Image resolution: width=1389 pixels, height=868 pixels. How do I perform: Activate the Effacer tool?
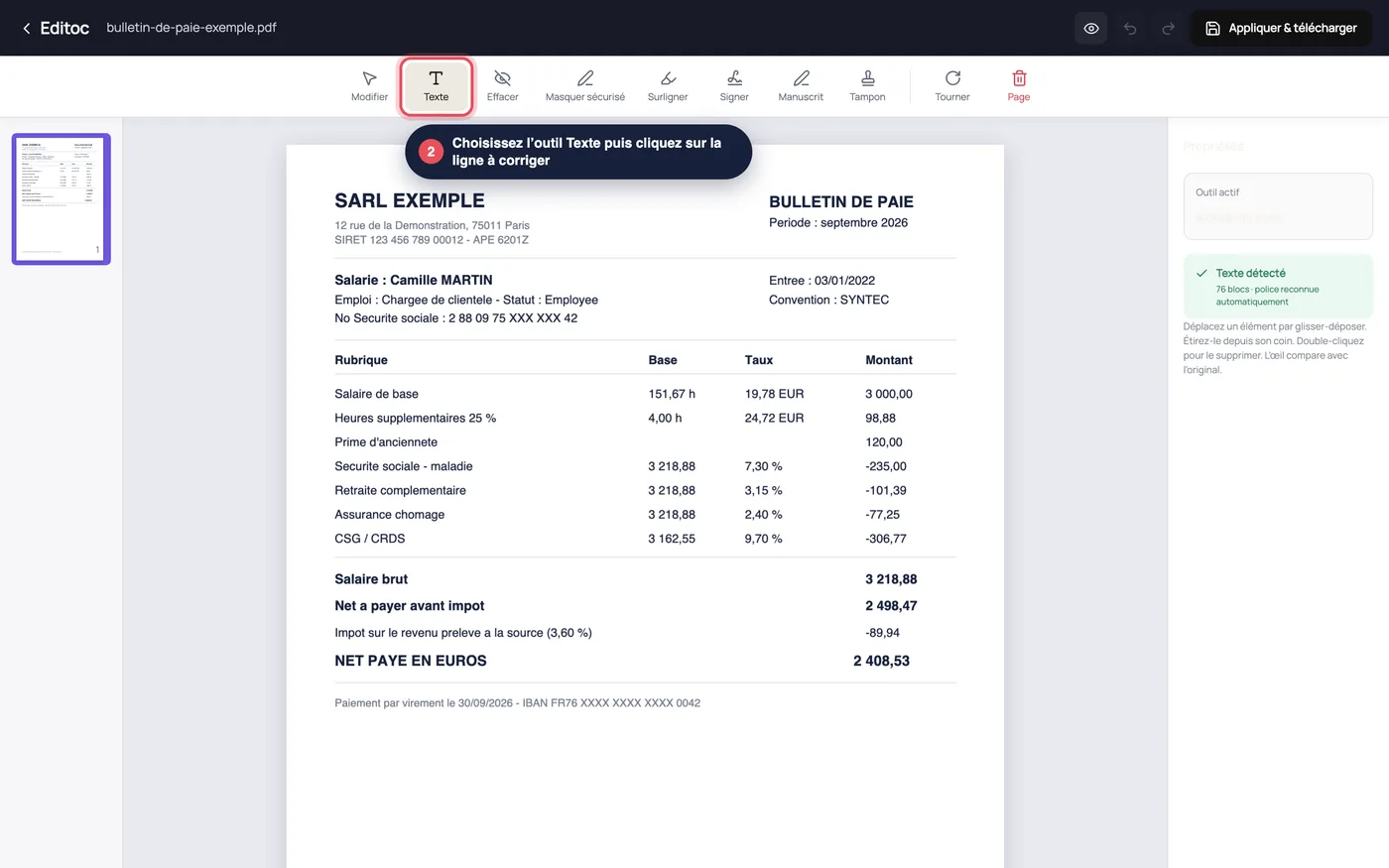pos(502,86)
